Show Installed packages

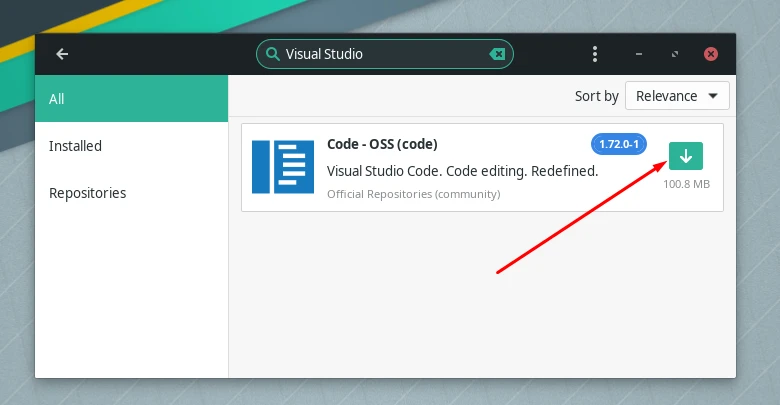pos(131,146)
